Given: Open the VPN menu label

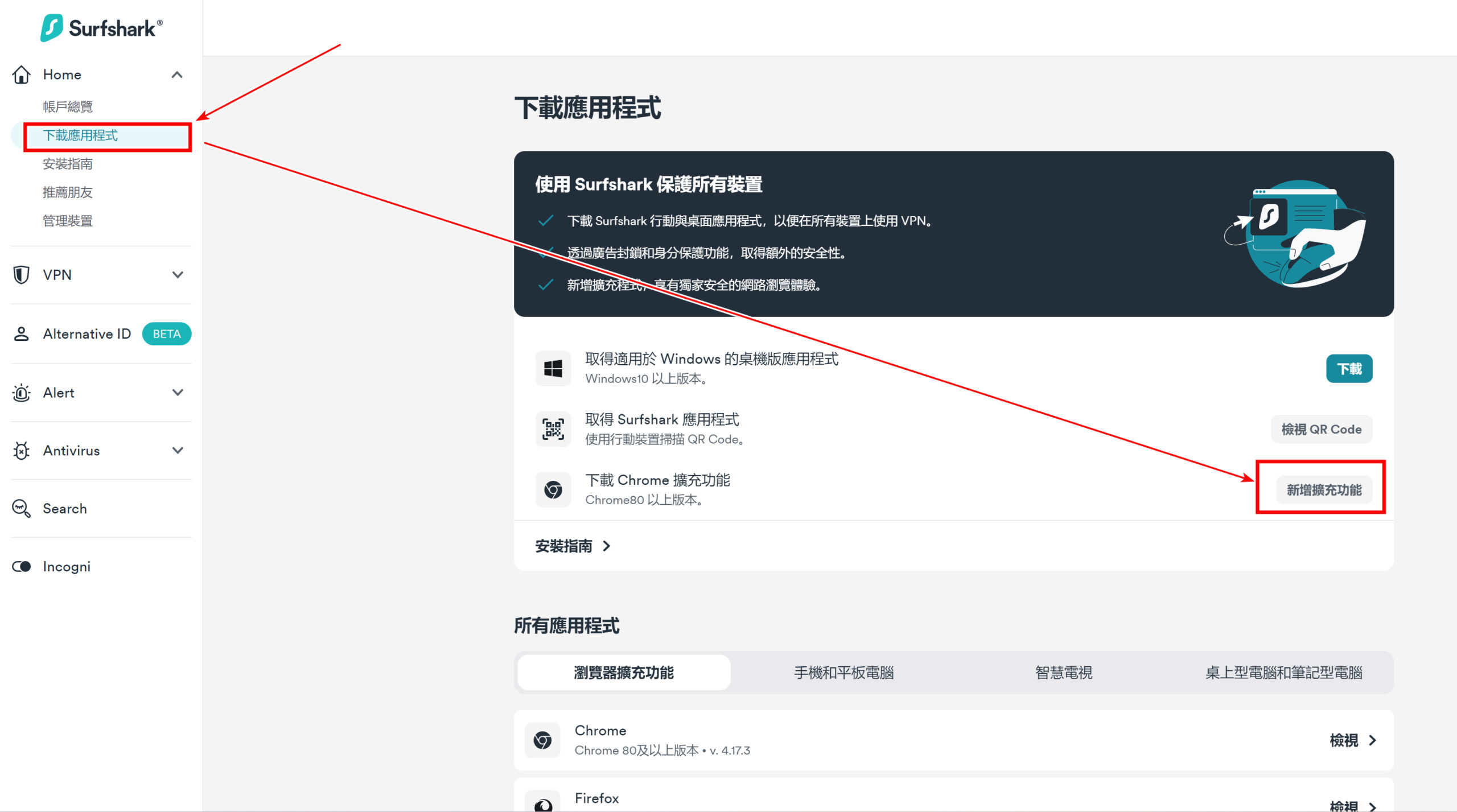Looking at the screenshot, I should pos(57,275).
